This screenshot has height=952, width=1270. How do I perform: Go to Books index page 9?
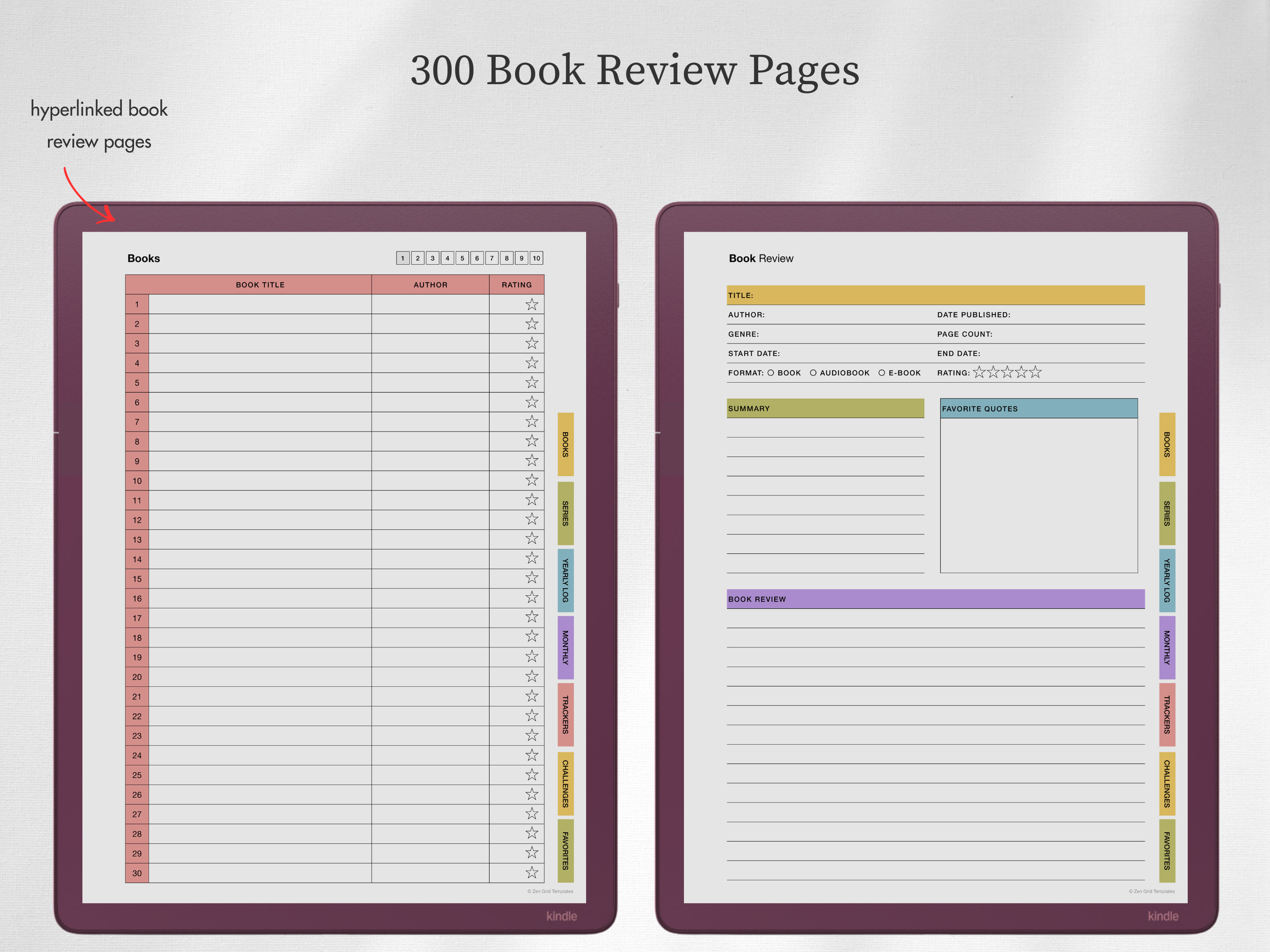(522, 258)
